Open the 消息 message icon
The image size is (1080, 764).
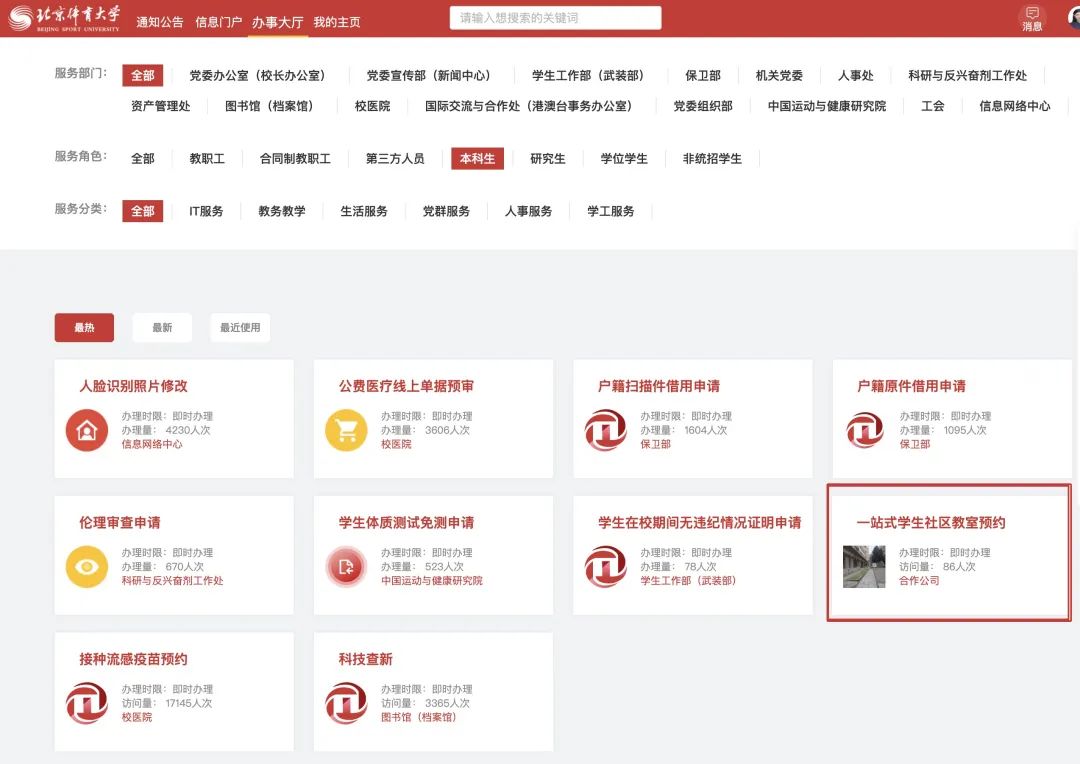click(x=1032, y=17)
